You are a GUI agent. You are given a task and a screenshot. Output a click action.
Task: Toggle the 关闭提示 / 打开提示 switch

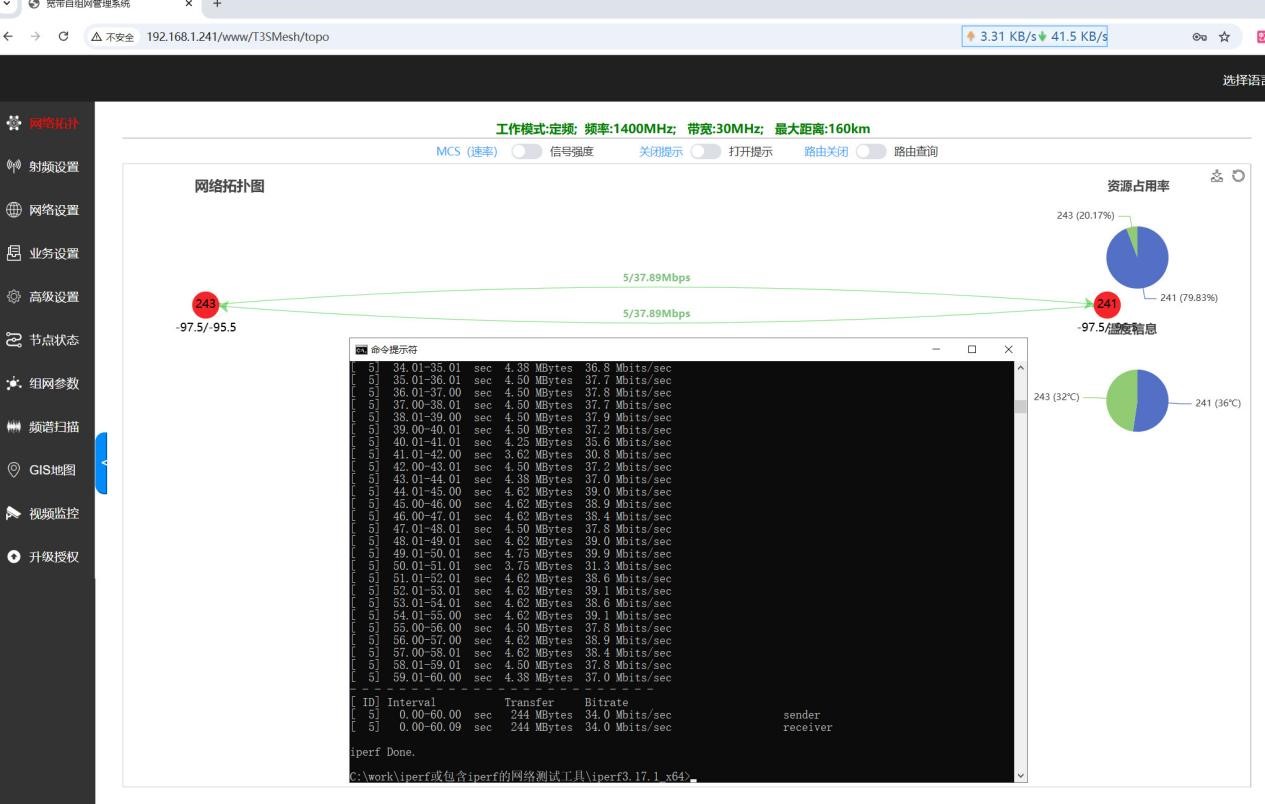point(705,152)
